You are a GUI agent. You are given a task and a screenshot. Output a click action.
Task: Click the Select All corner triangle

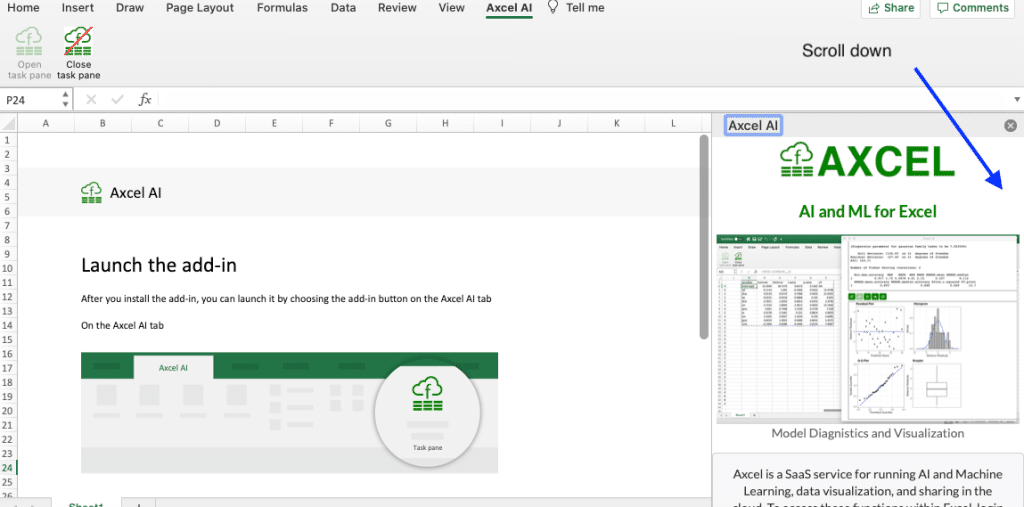pyautogui.click(x=8, y=123)
